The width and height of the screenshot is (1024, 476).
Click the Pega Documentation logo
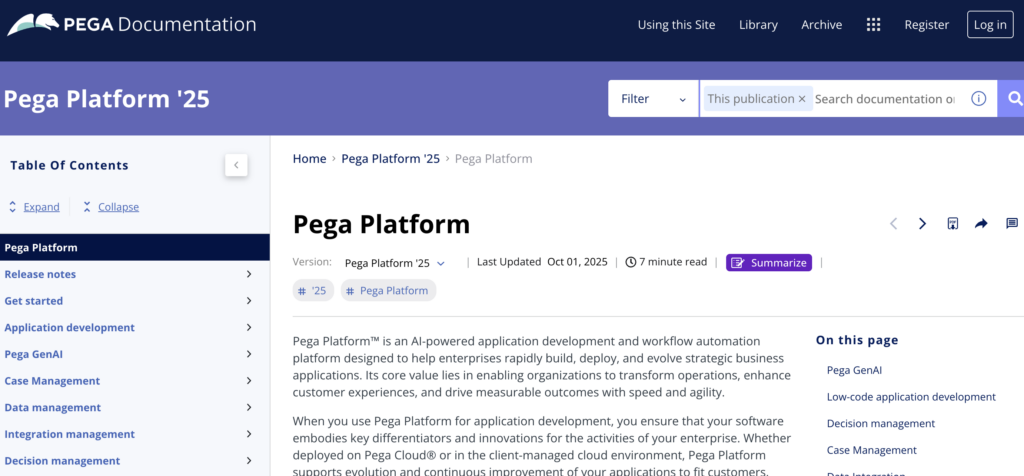(131, 25)
